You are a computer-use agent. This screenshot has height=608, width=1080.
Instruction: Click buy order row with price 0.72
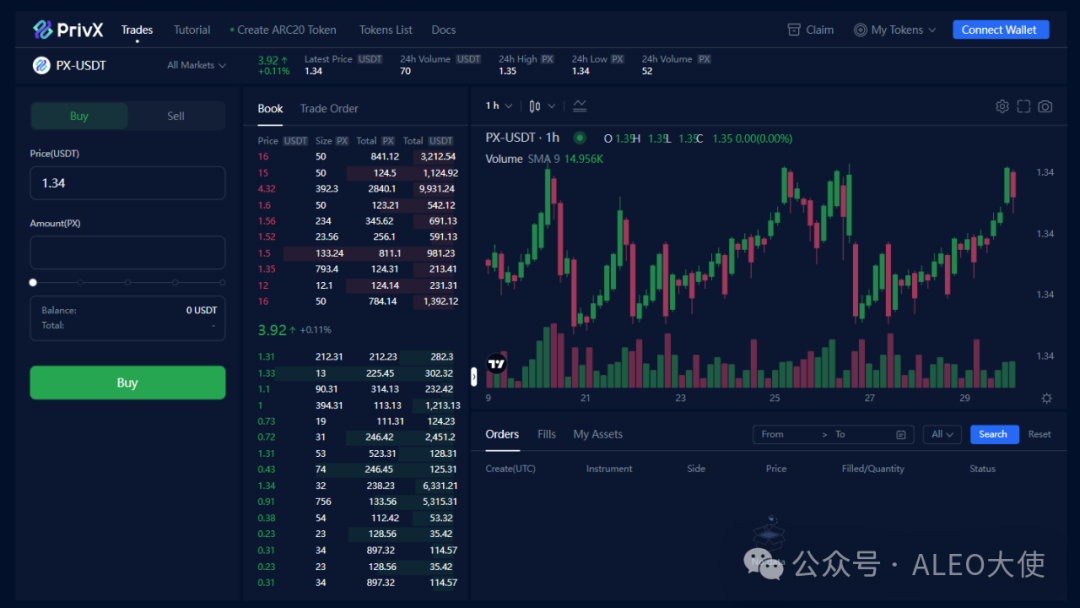(357, 437)
